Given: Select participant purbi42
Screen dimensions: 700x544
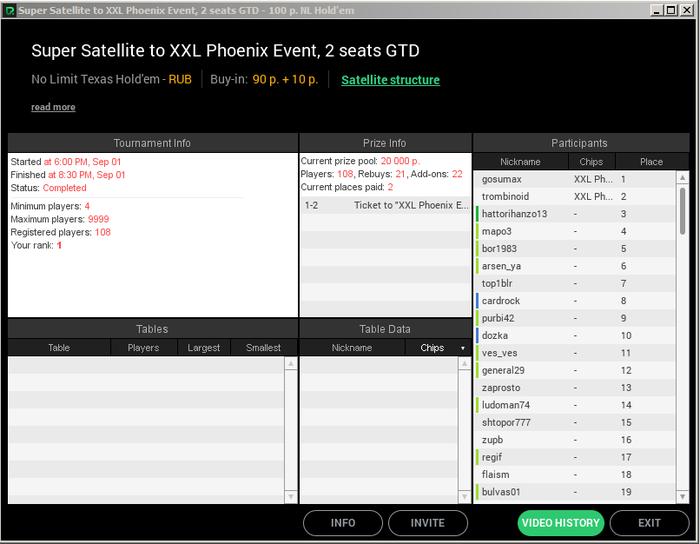Looking at the screenshot, I should coord(575,318).
